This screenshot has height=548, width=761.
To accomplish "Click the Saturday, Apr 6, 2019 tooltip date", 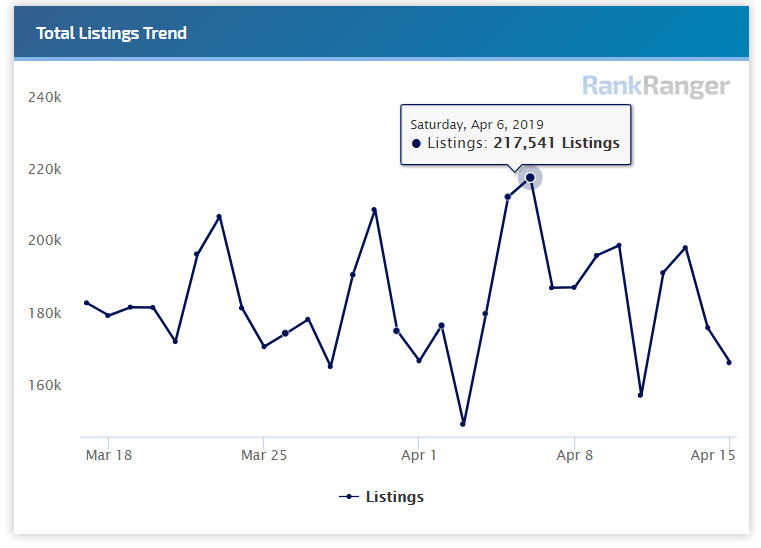I will [x=477, y=124].
